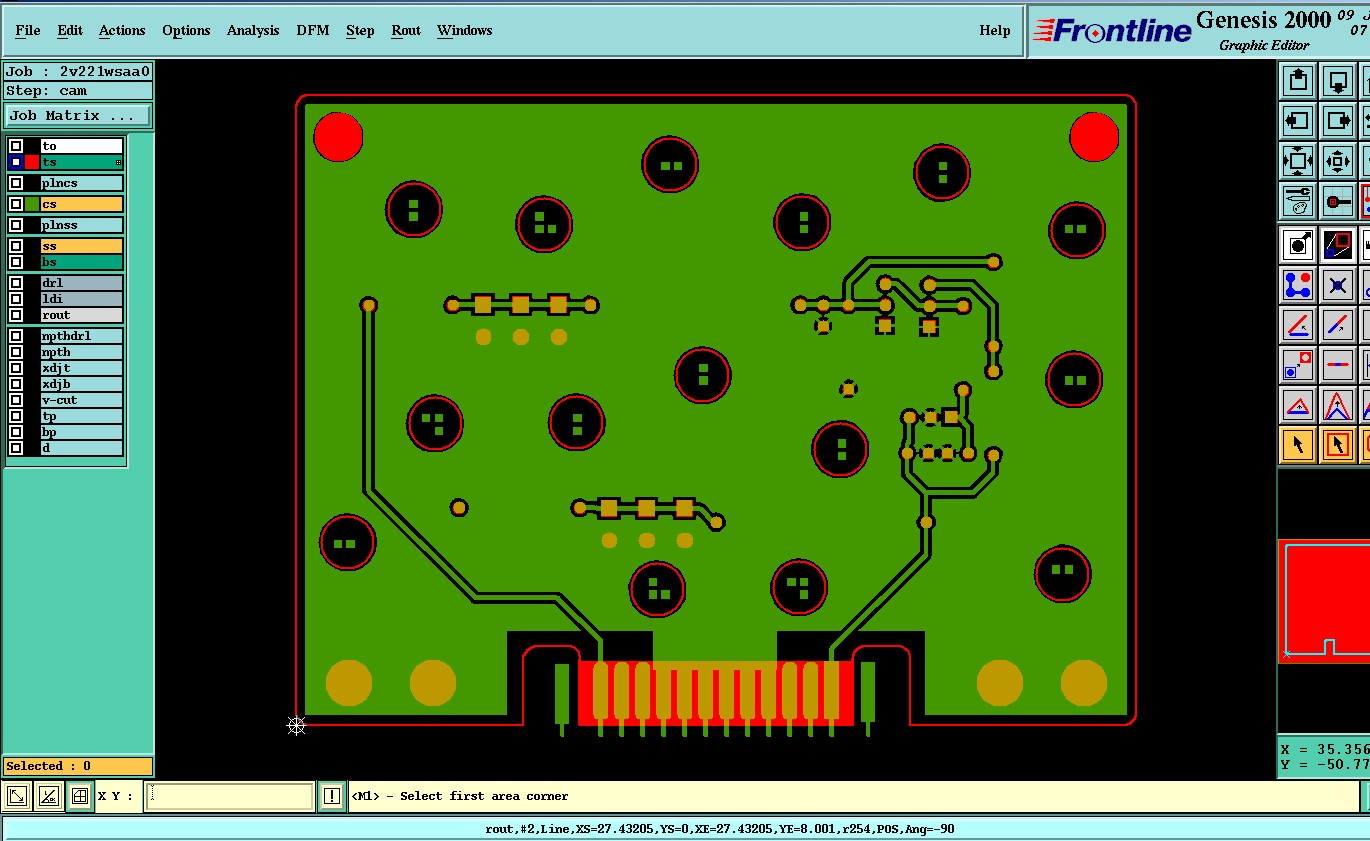Image resolution: width=1370 pixels, height=841 pixels.
Task: Select the black-circle arrow feature tool
Action: tap(1297, 243)
